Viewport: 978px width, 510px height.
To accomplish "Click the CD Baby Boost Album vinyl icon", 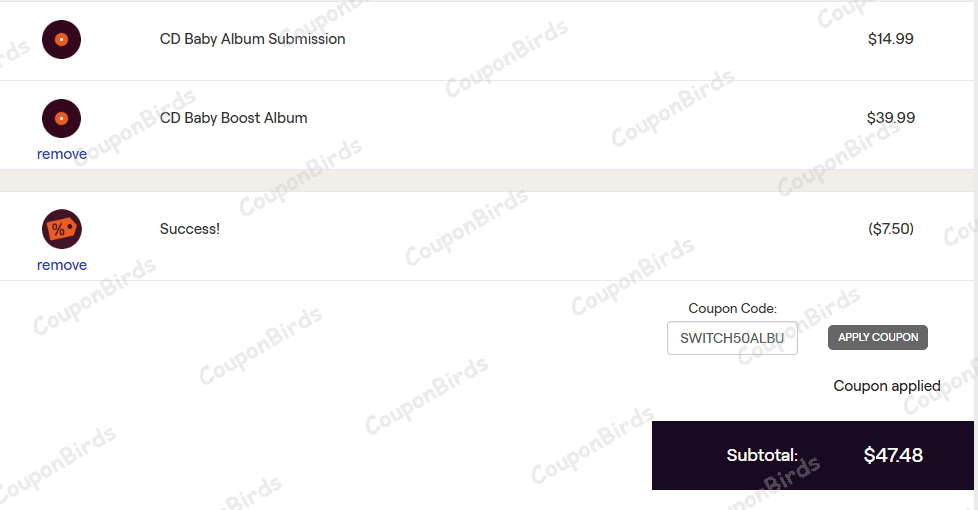I will click(x=61, y=118).
